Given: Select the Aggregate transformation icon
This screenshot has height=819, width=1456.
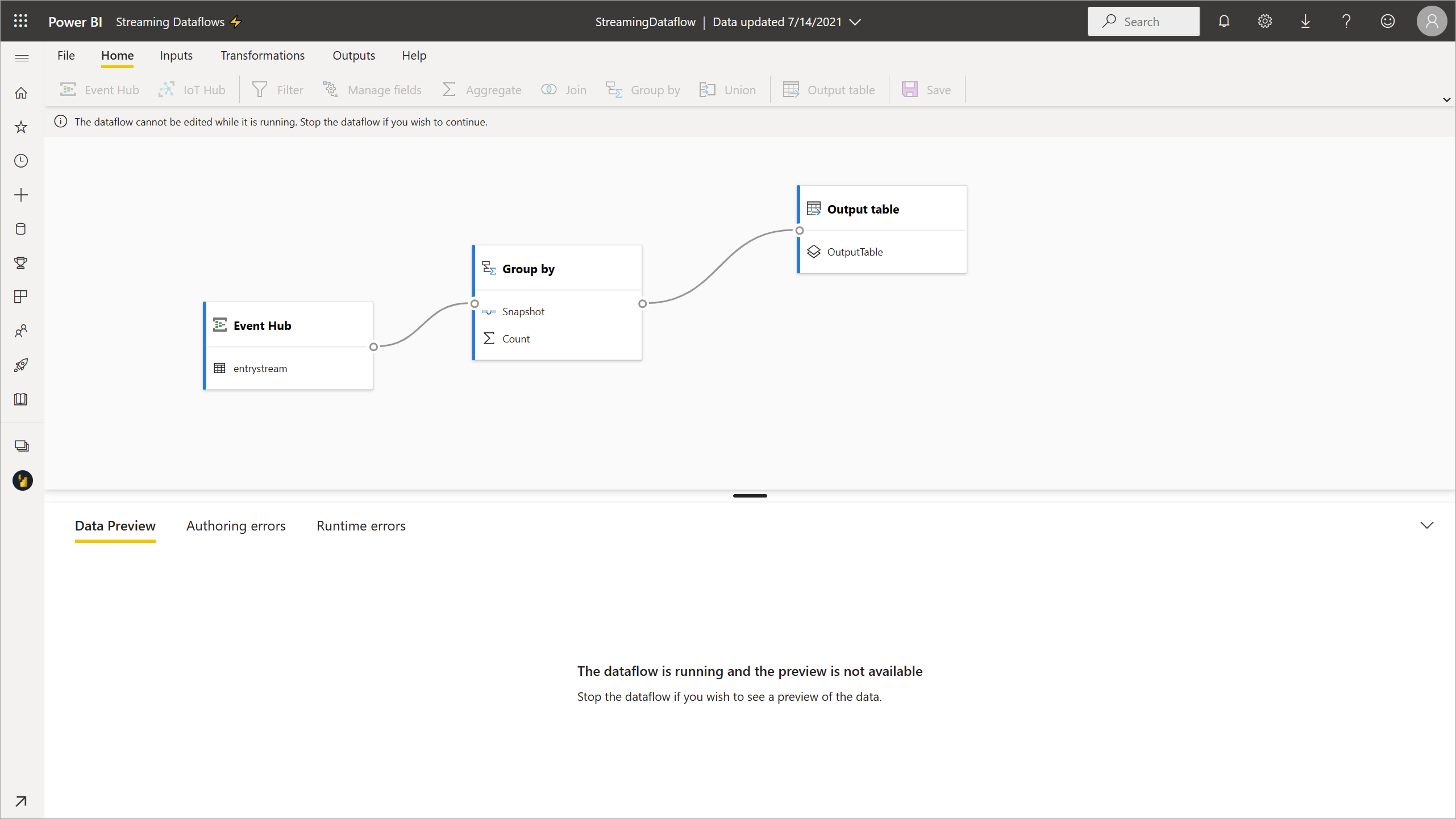Looking at the screenshot, I should [x=449, y=89].
